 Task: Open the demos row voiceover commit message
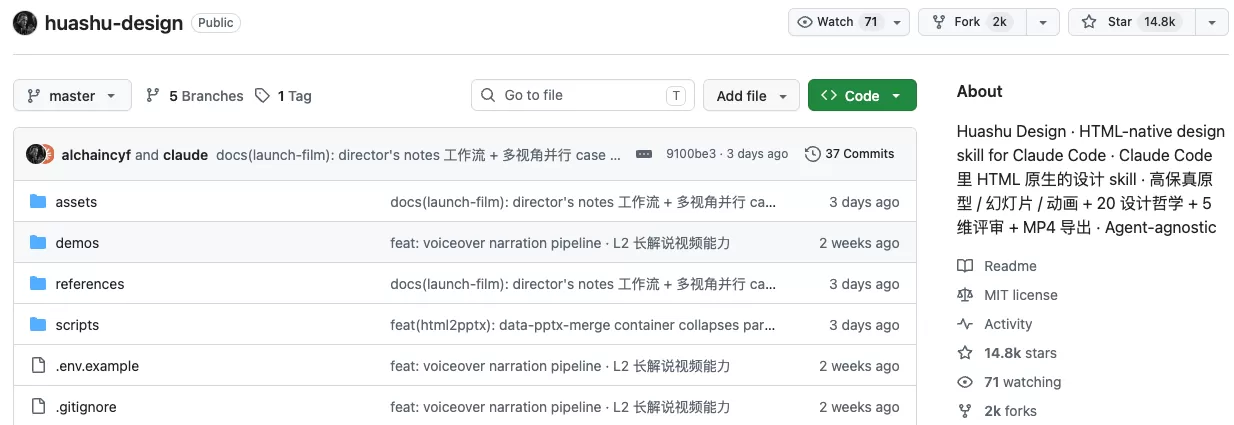(560, 243)
